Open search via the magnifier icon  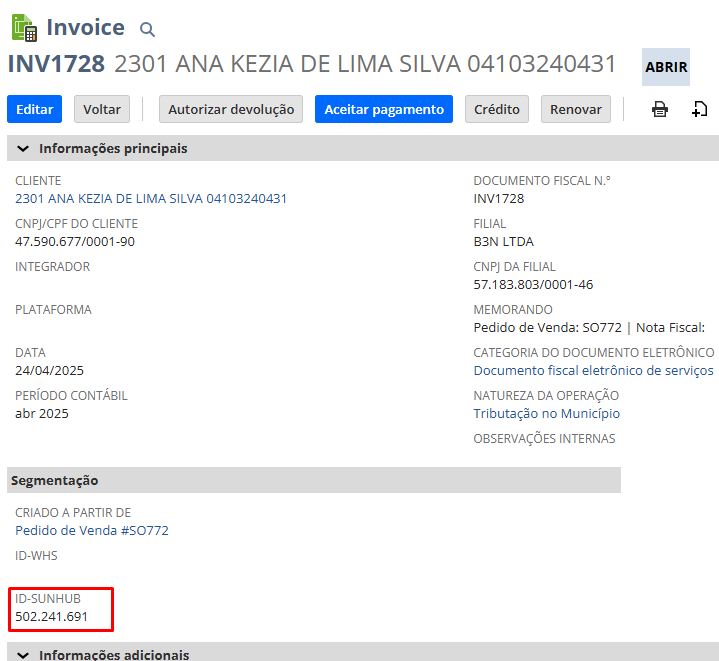coord(147,30)
